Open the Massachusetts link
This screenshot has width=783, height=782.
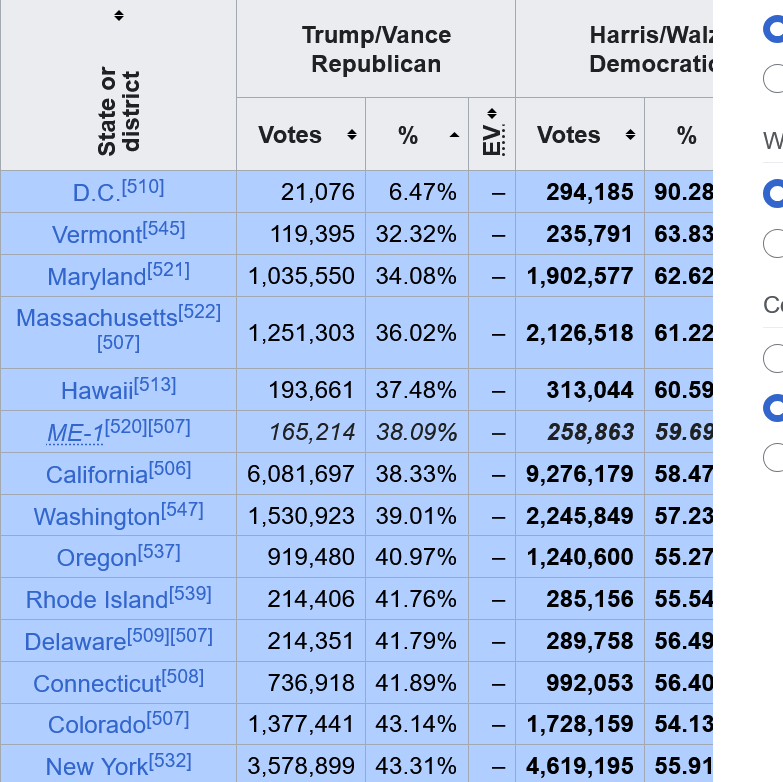click(97, 318)
